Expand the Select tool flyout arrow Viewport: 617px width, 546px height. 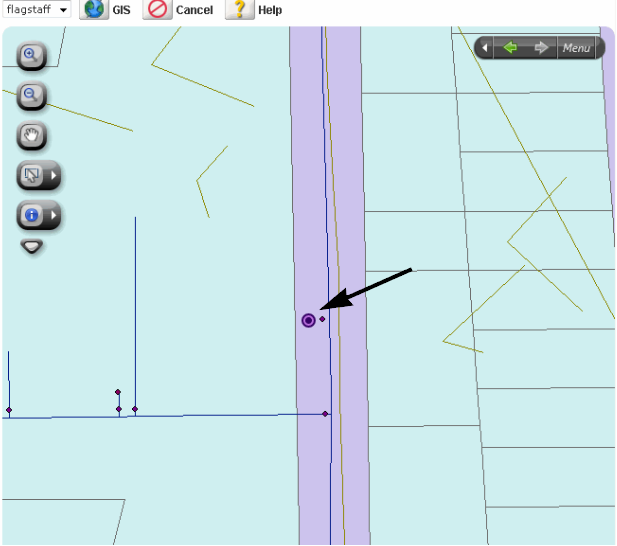pyautogui.click(x=55, y=176)
